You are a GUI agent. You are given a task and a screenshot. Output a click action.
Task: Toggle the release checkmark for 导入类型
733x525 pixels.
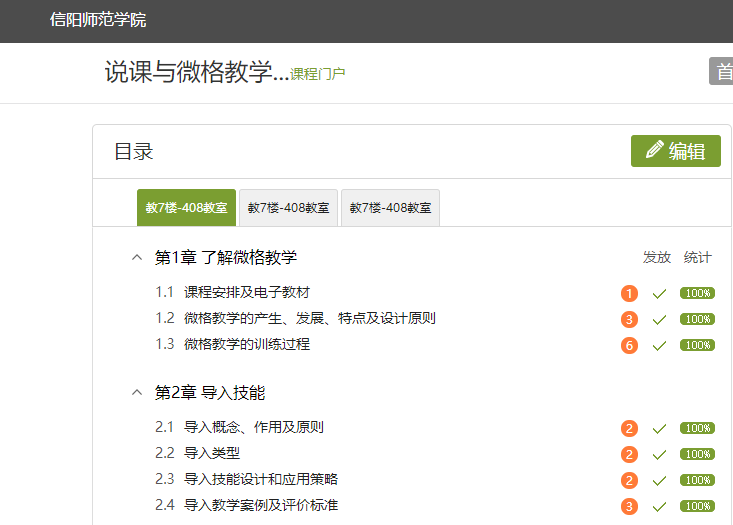click(659, 454)
